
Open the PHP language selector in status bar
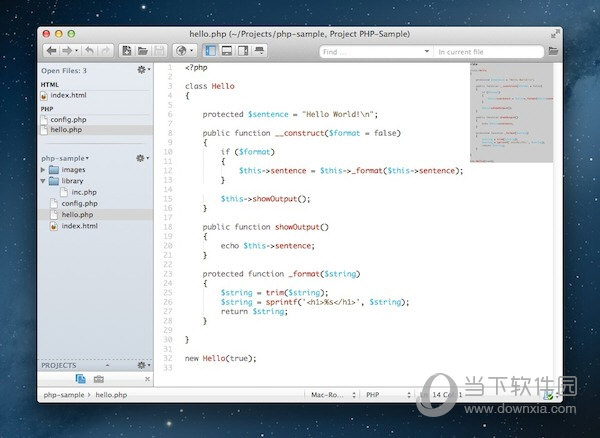[384, 396]
